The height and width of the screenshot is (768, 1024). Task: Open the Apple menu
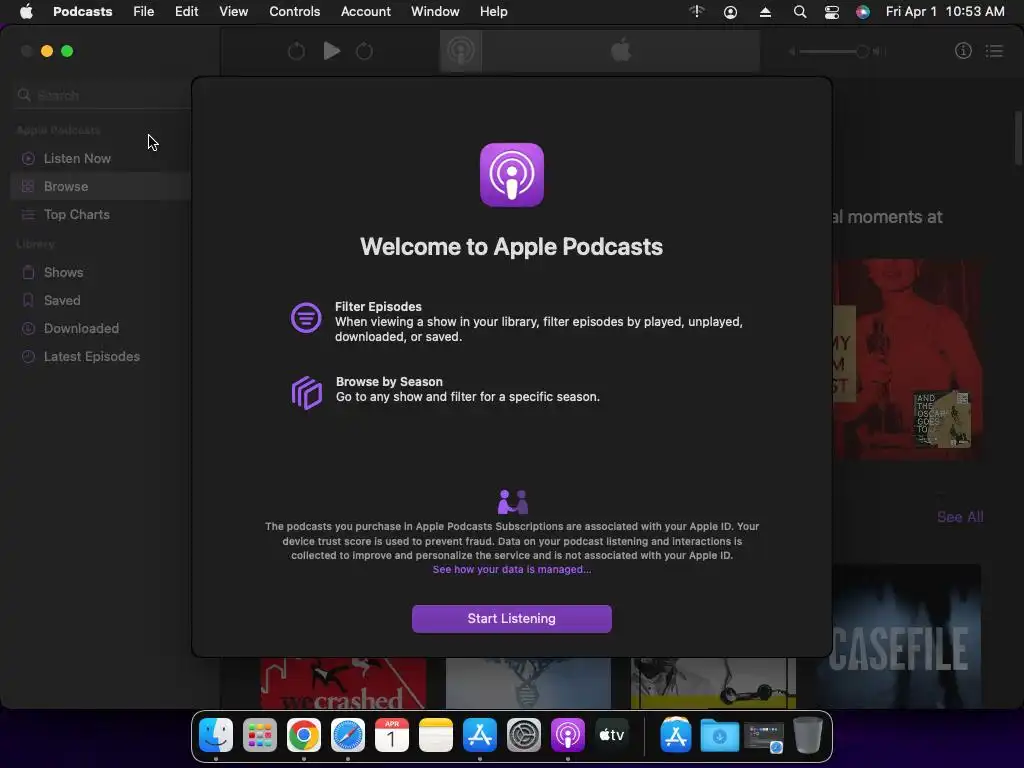26,12
